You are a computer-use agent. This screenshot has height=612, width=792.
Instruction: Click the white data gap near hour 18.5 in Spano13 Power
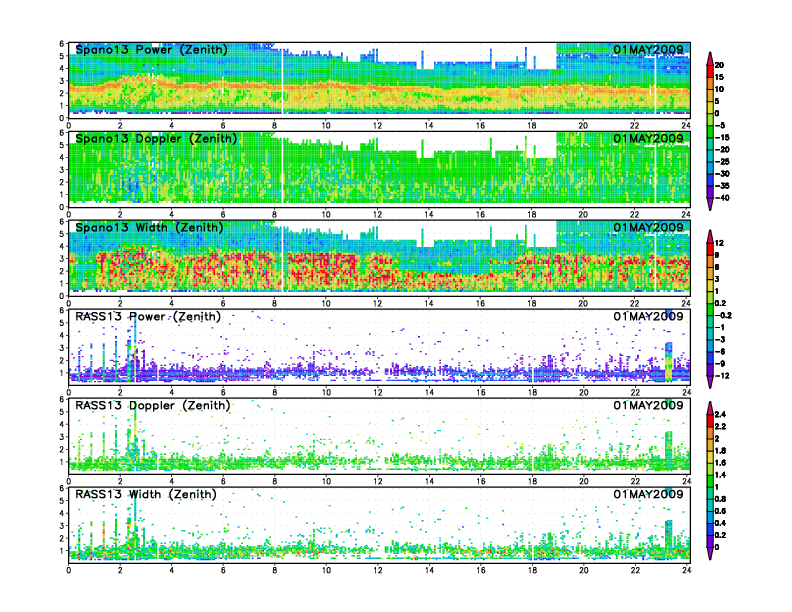click(x=546, y=57)
